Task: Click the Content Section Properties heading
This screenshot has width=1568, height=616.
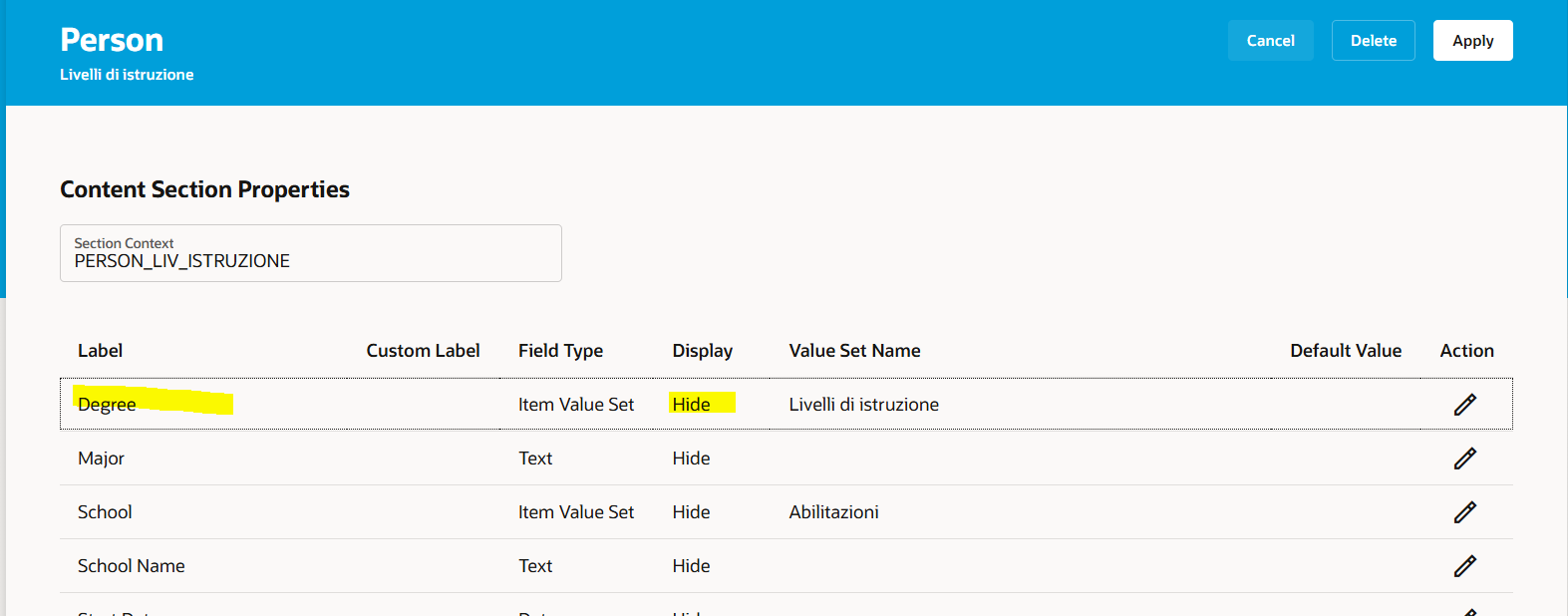Action: [x=204, y=189]
